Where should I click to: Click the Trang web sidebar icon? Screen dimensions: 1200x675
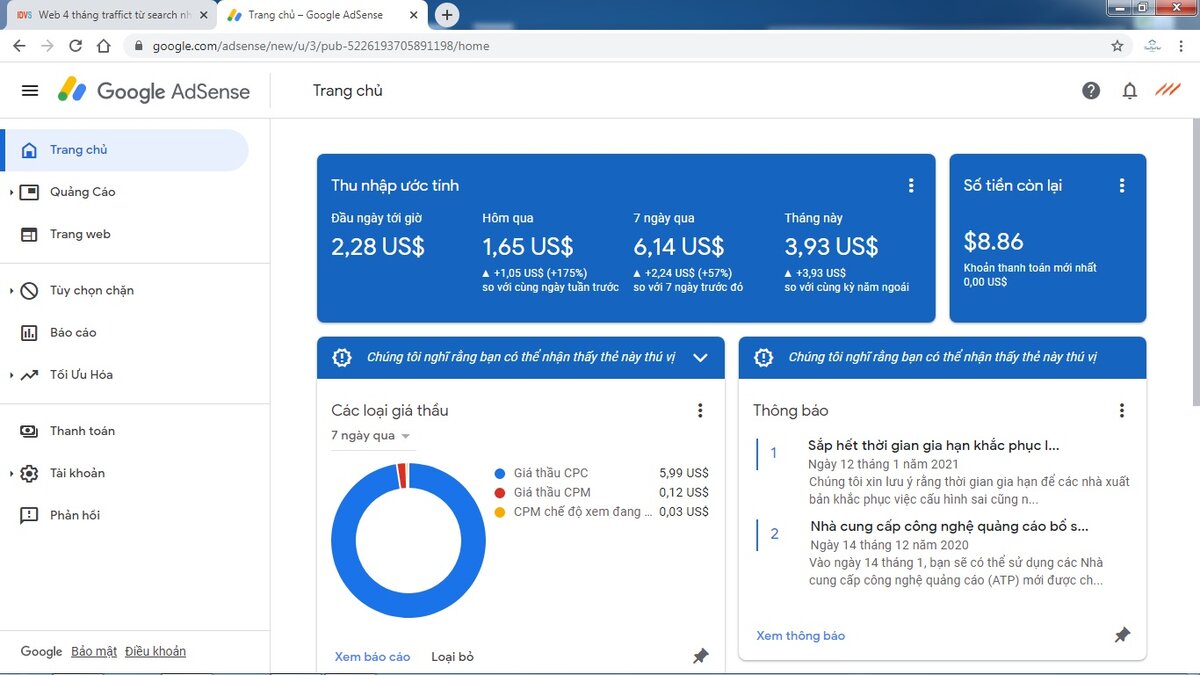30,234
